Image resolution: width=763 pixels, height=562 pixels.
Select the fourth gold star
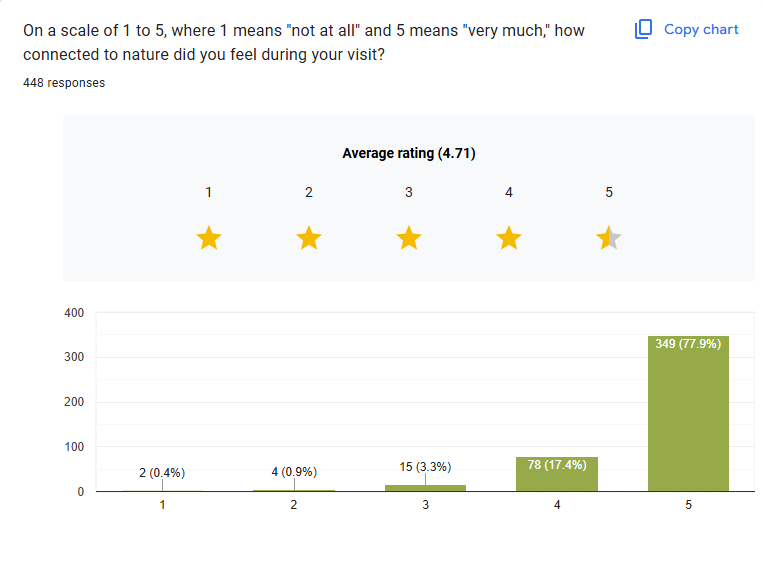pyautogui.click(x=509, y=238)
